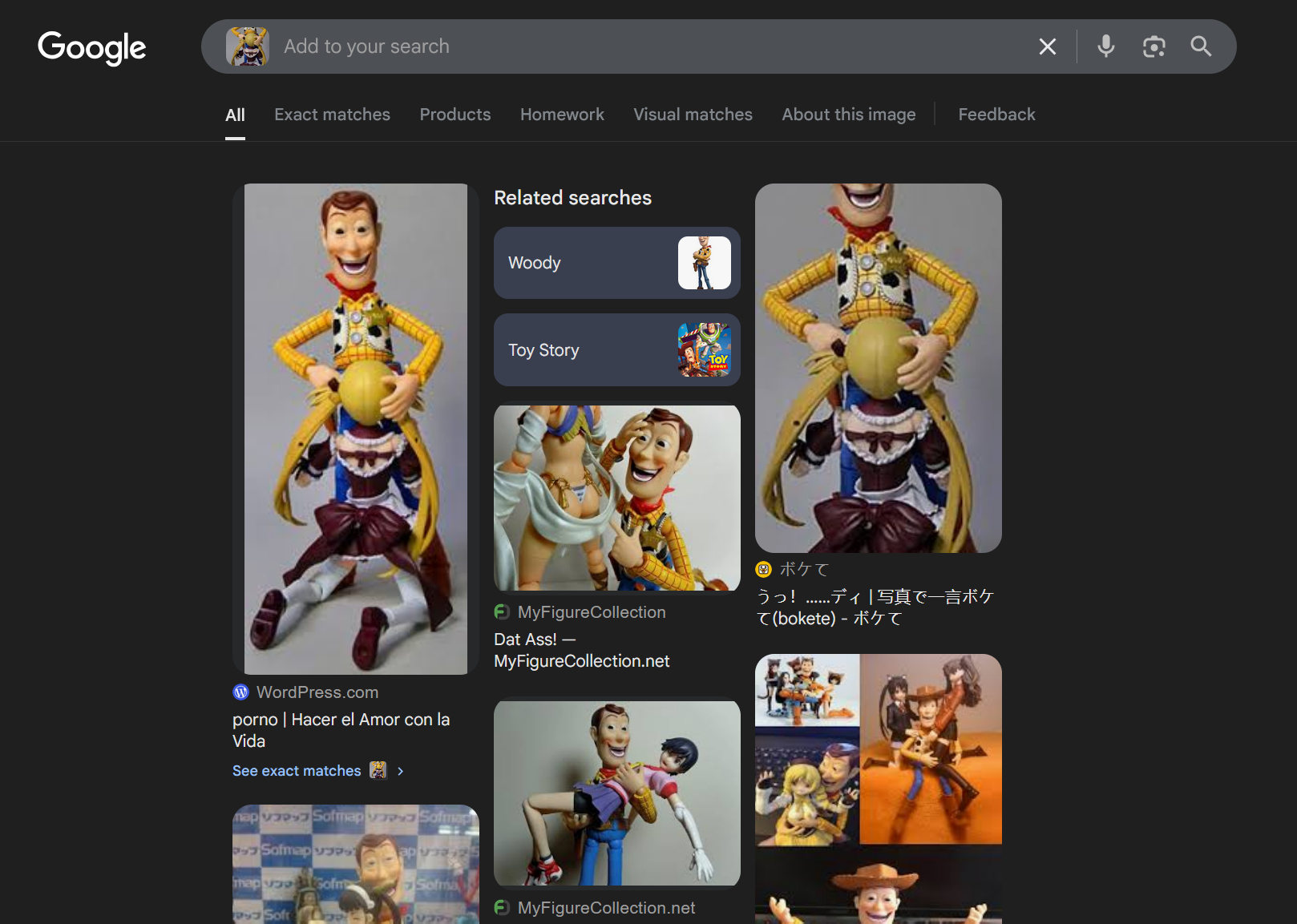Screen dimensions: 1297x924
Task: Click the chevron next to See exact matches
Action: point(400,771)
